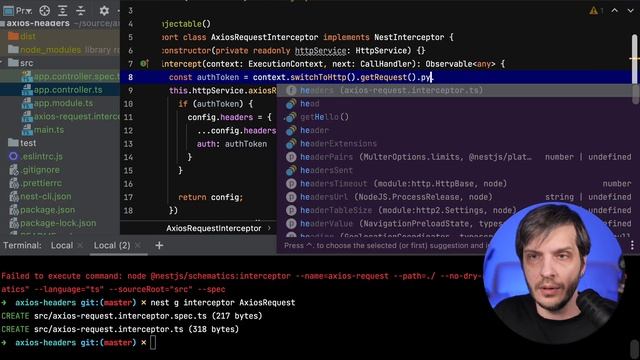Click the CREATE interceptor.spec.ts output line
This screenshot has height=360, width=640.
point(132,316)
